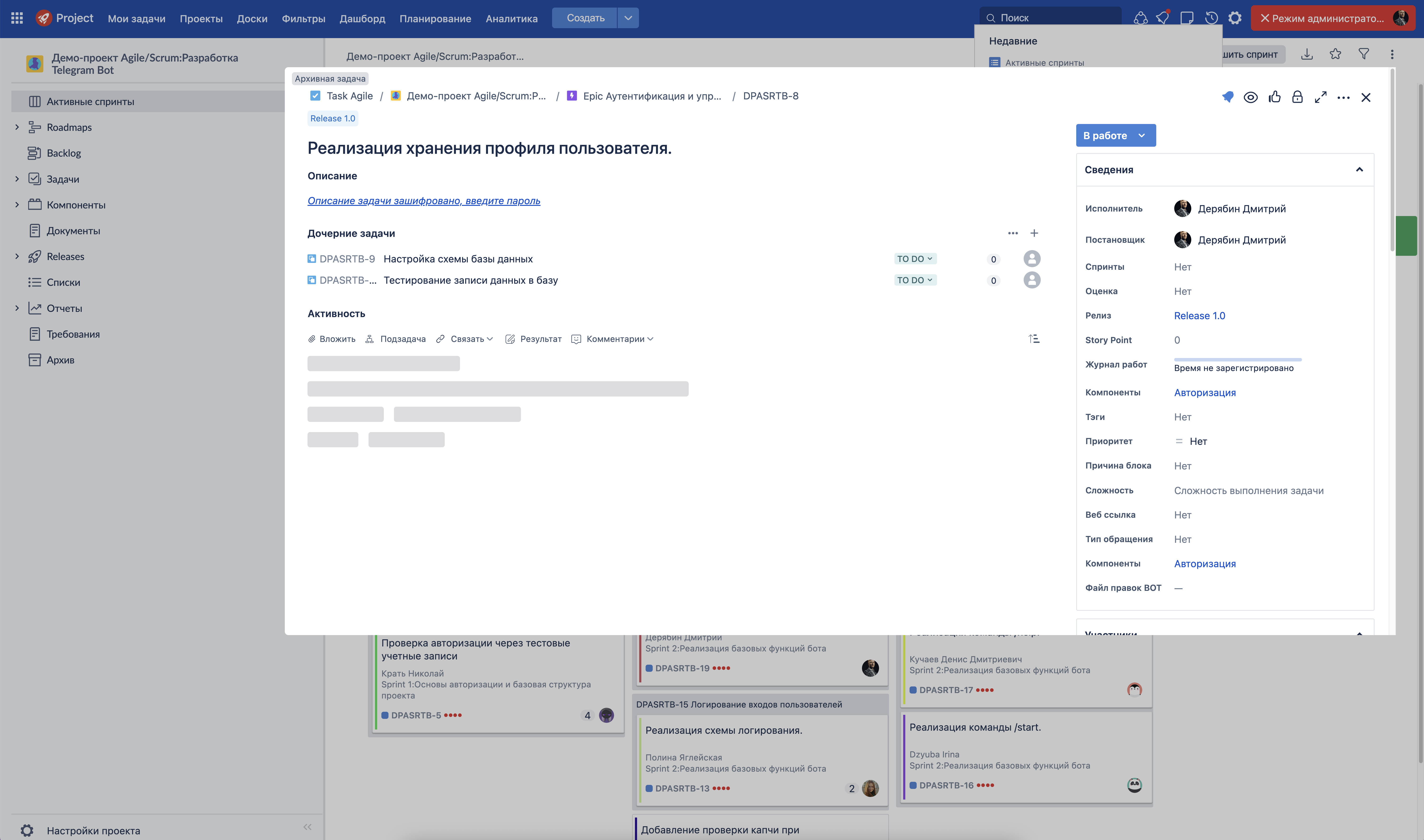
Task: Click the Вложить attach button
Action: click(332, 339)
